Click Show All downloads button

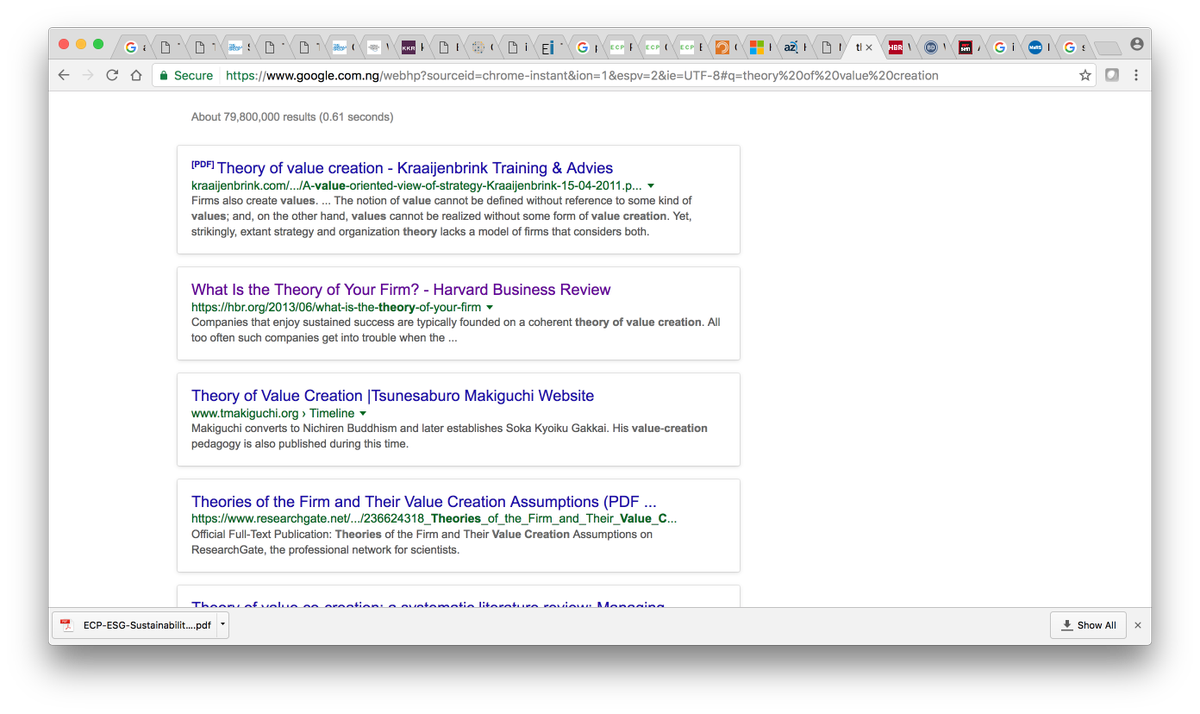point(1088,625)
